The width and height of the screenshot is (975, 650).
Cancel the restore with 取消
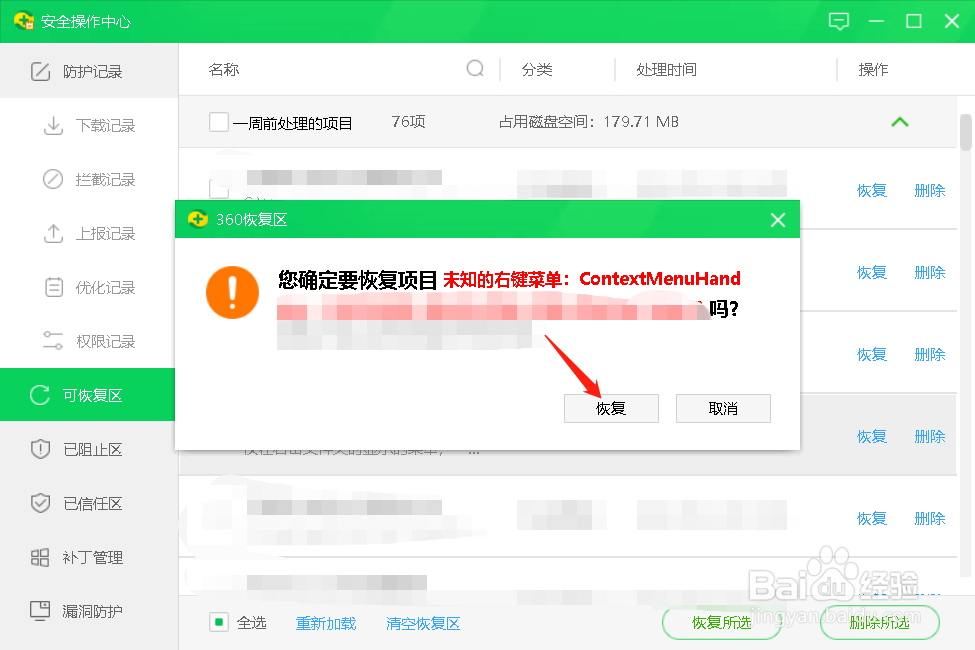(x=723, y=408)
